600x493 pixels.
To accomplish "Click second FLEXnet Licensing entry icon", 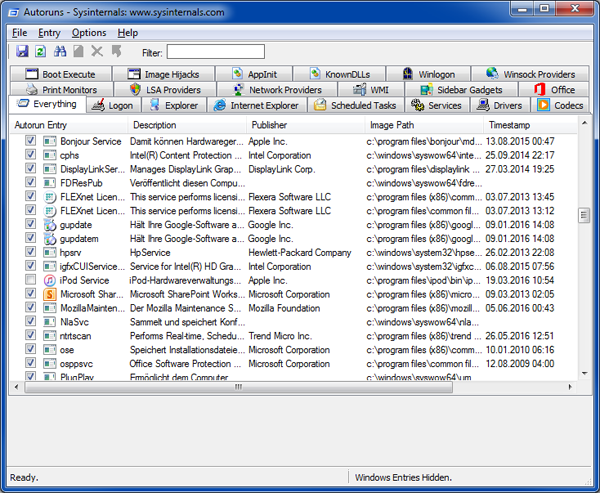I will [50, 211].
